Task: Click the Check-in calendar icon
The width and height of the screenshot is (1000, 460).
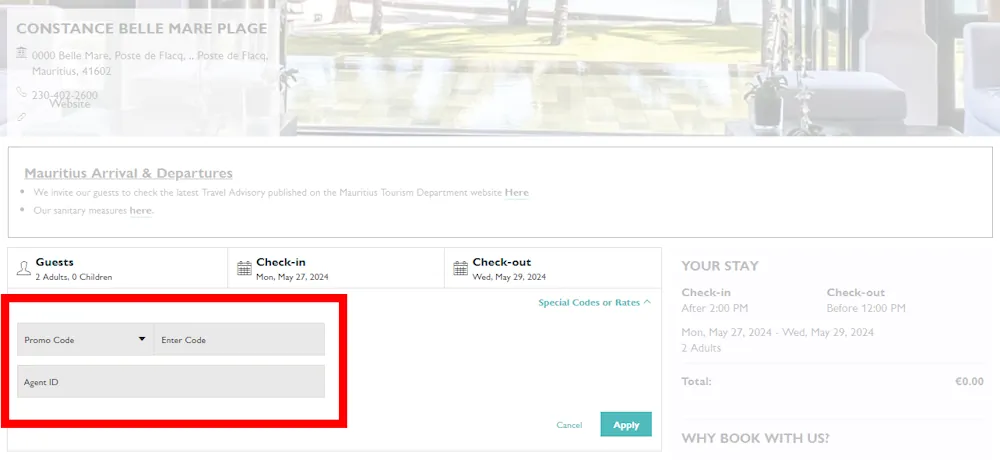Action: 244,268
